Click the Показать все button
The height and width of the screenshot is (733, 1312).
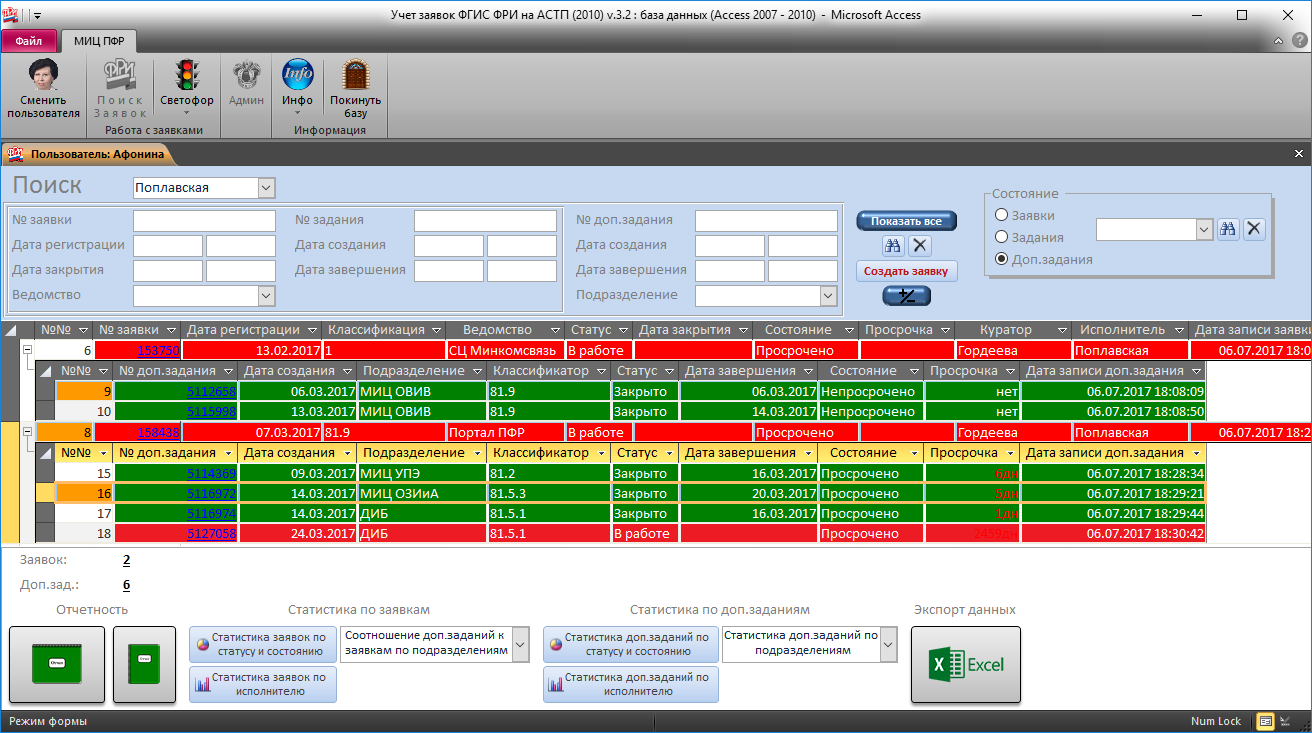pyautogui.click(x=906, y=221)
